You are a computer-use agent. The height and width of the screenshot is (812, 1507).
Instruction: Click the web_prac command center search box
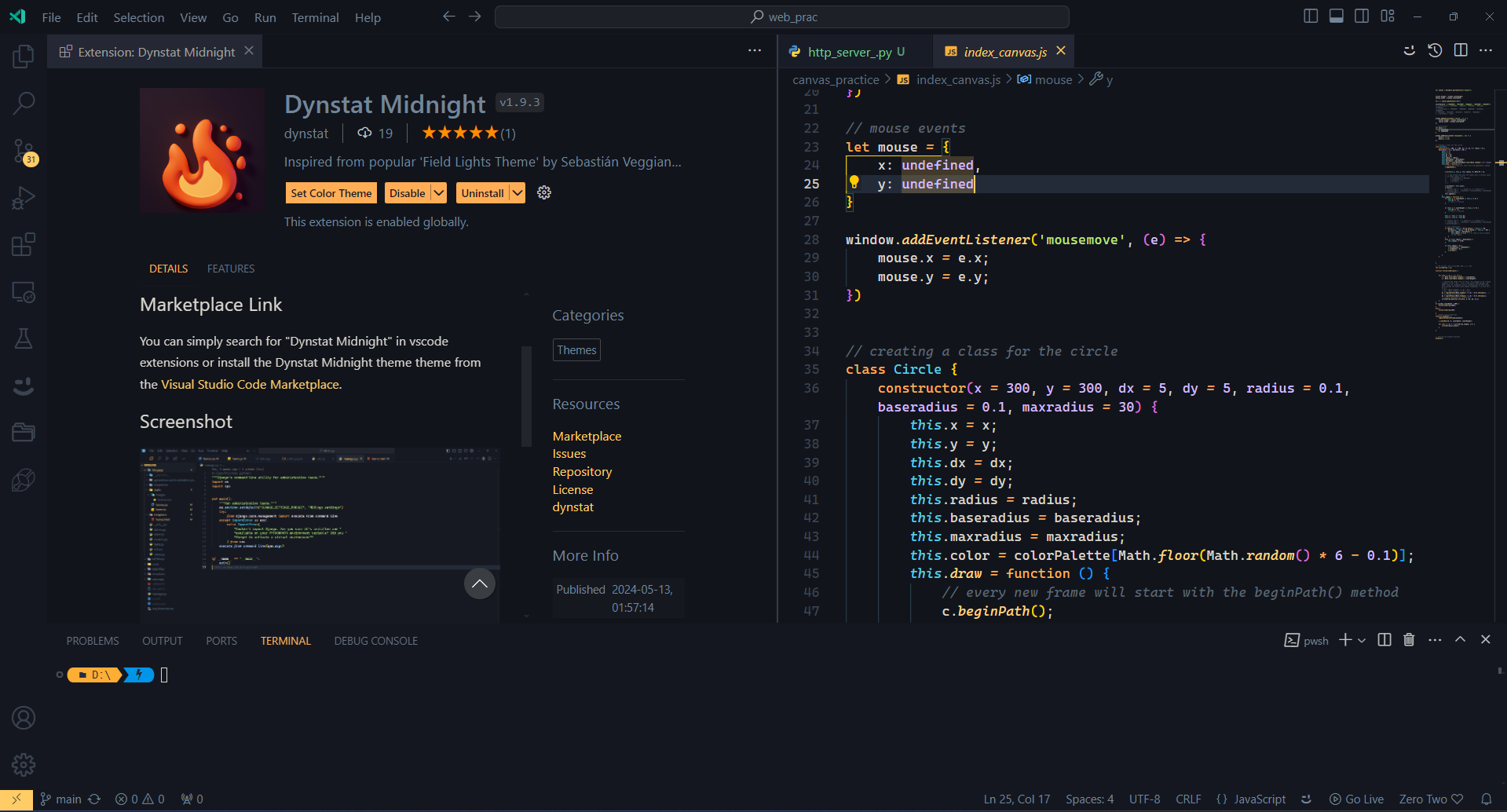tap(782, 16)
